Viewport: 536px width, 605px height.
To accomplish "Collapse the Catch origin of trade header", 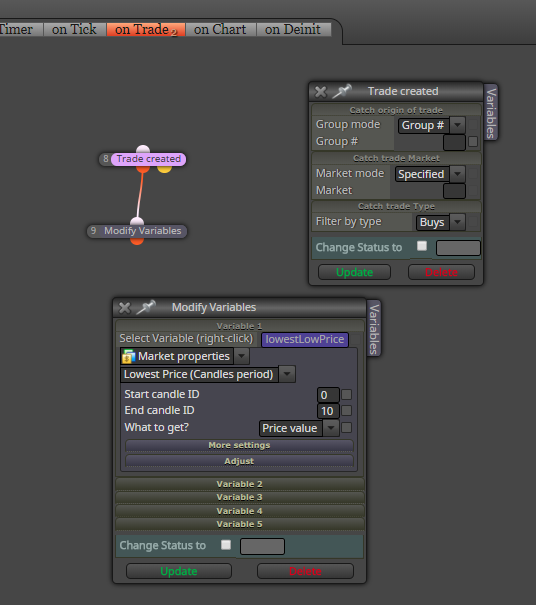I will pyautogui.click(x=396, y=110).
